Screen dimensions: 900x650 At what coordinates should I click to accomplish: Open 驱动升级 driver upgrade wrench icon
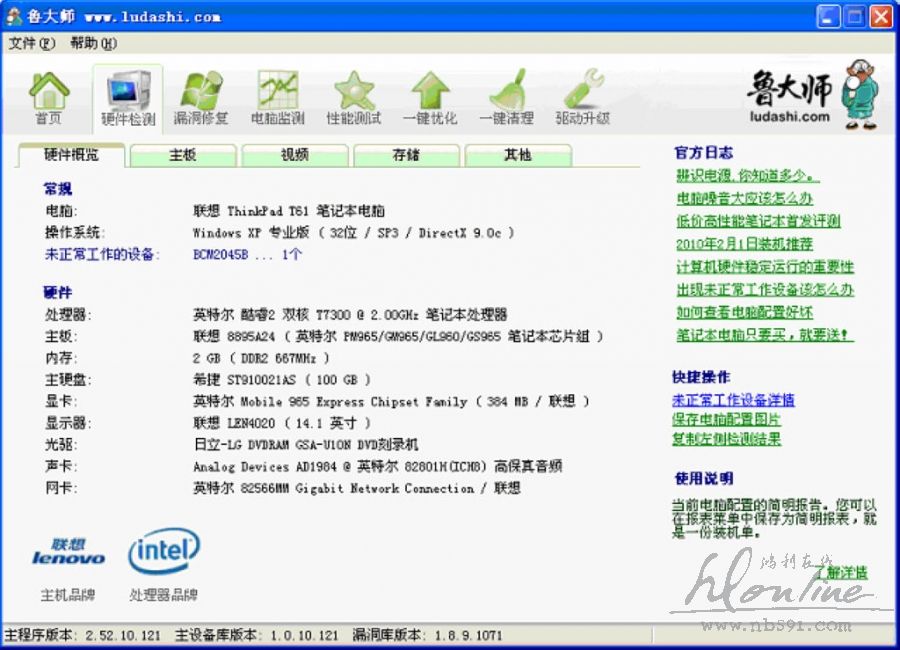pyautogui.click(x=582, y=98)
